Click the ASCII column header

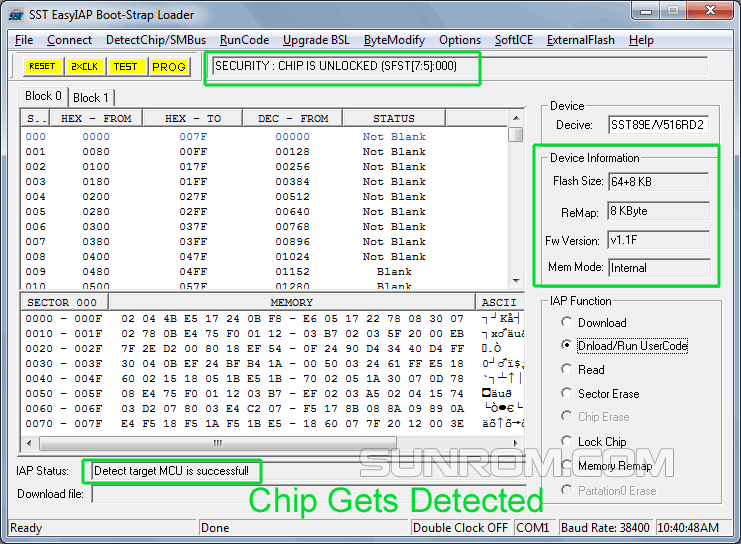click(500, 302)
